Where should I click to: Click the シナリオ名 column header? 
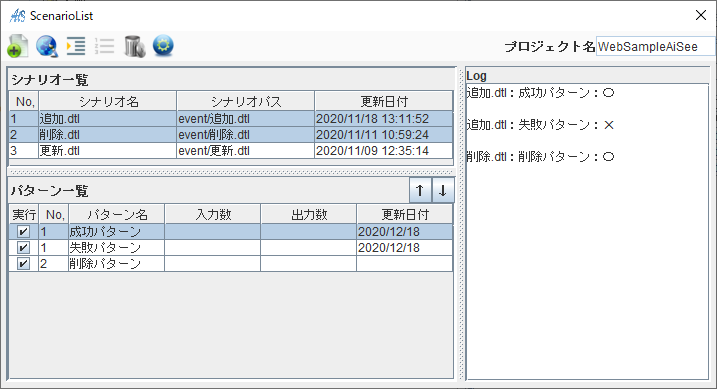tap(108, 101)
